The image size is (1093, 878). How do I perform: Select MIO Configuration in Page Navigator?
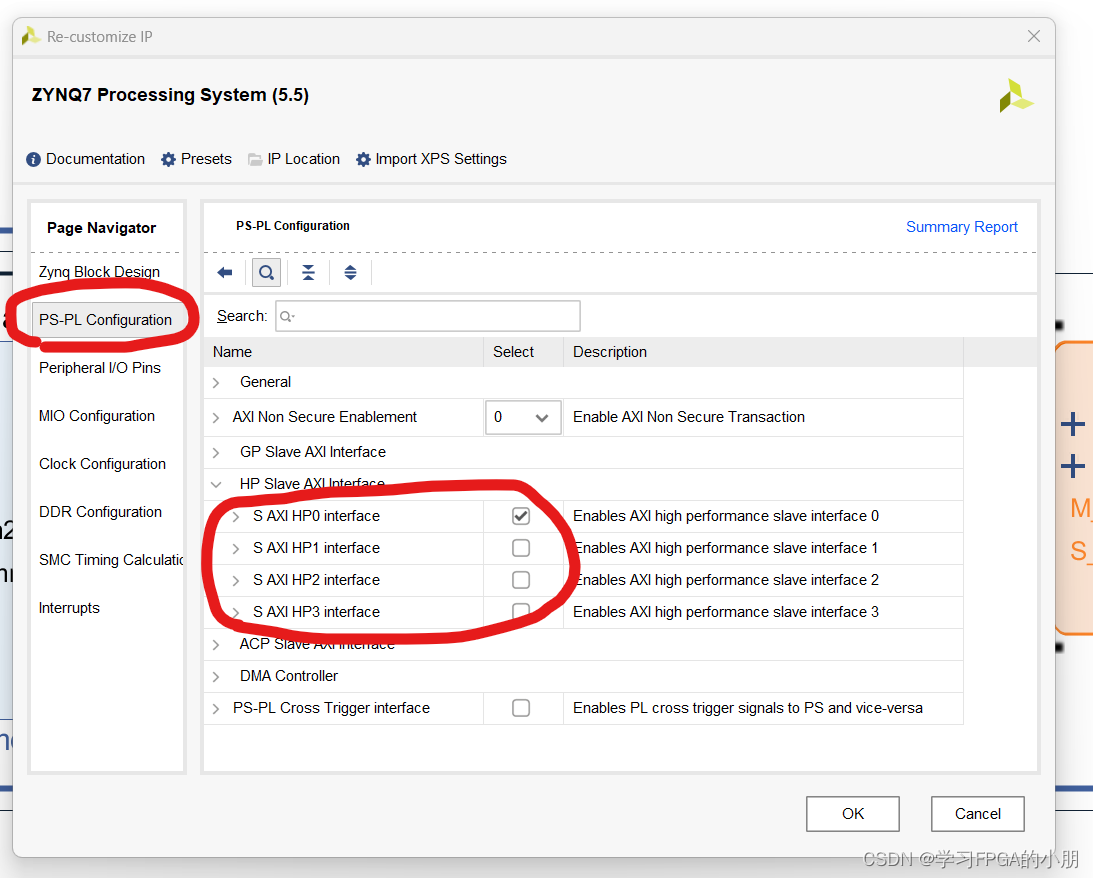pos(97,416)
